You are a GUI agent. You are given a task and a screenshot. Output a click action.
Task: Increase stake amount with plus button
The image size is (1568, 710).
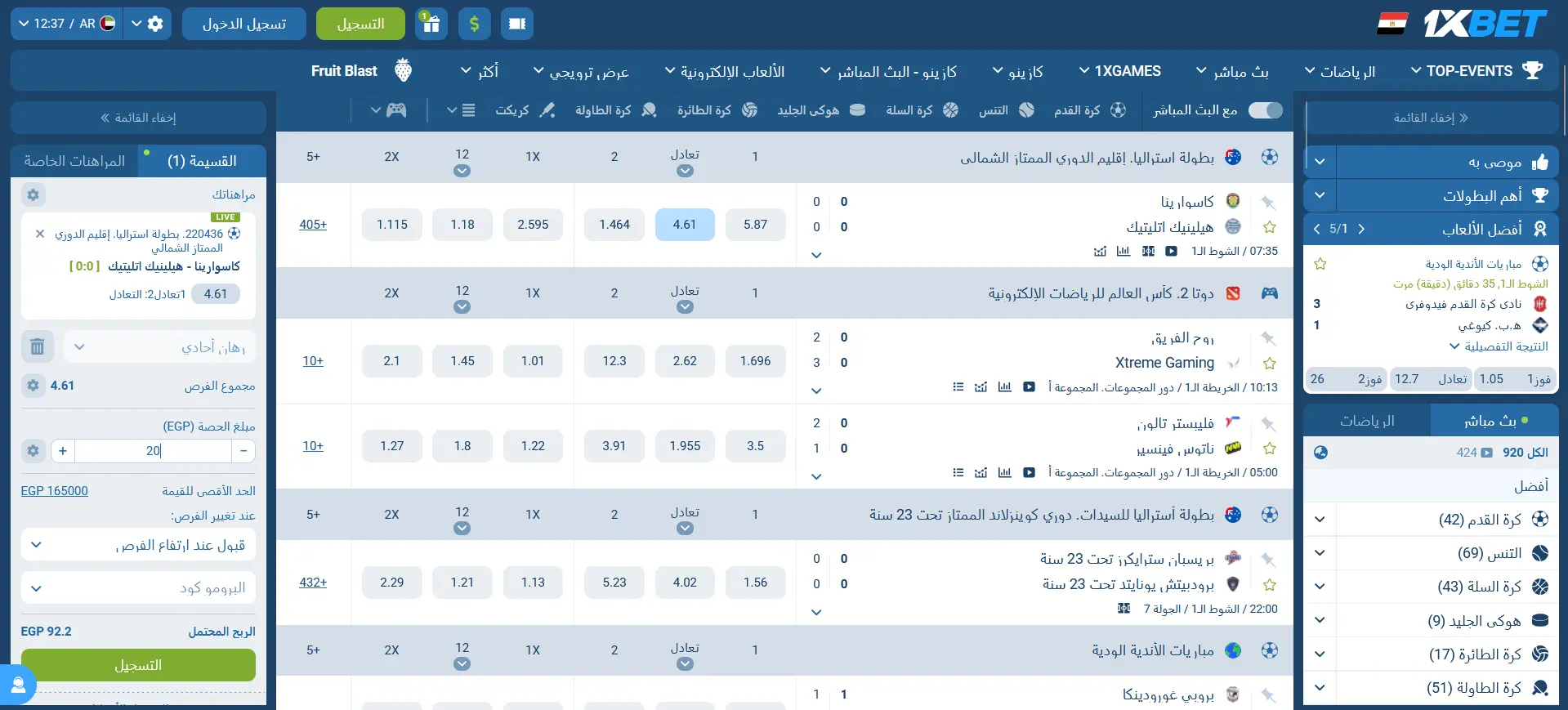[63, 451]
